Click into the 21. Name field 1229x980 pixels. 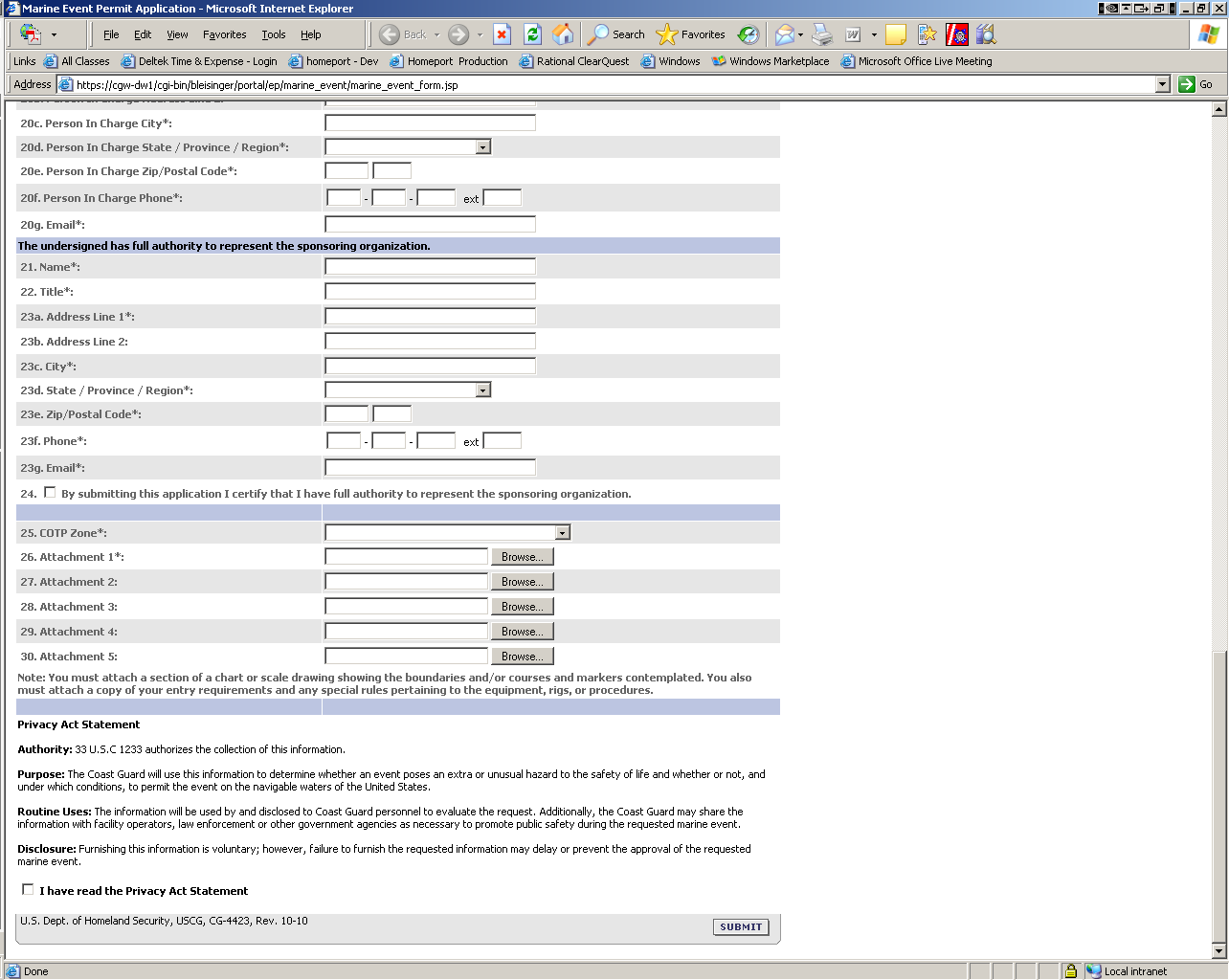point(431,267)
